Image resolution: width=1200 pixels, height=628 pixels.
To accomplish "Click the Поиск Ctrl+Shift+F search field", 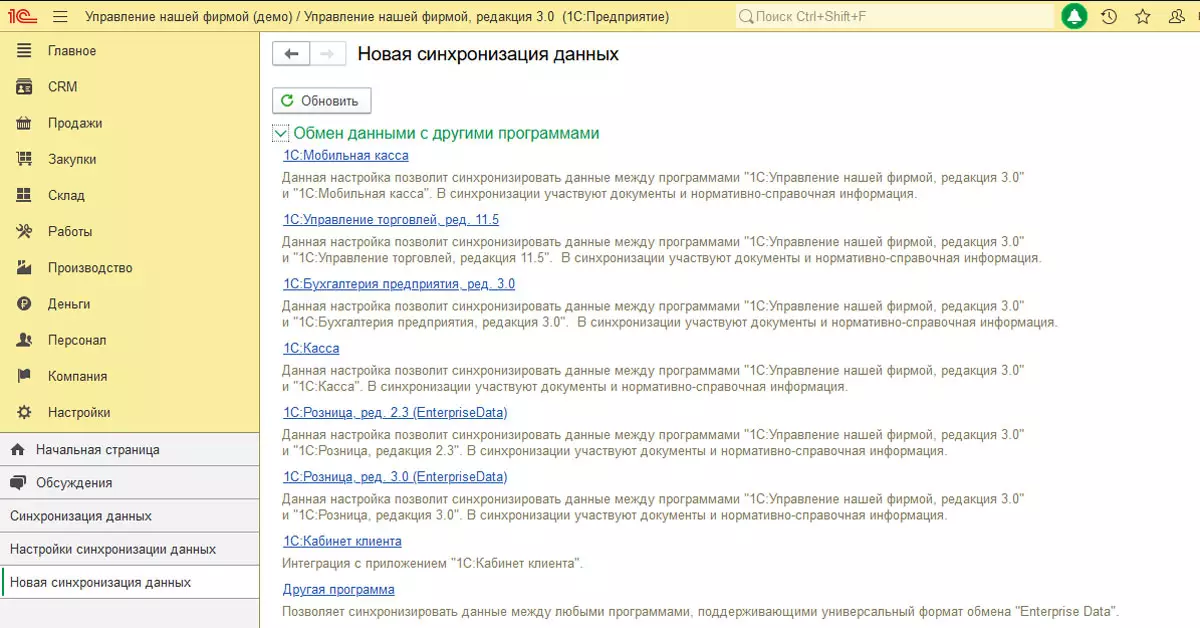I will (x=895, y=17).
